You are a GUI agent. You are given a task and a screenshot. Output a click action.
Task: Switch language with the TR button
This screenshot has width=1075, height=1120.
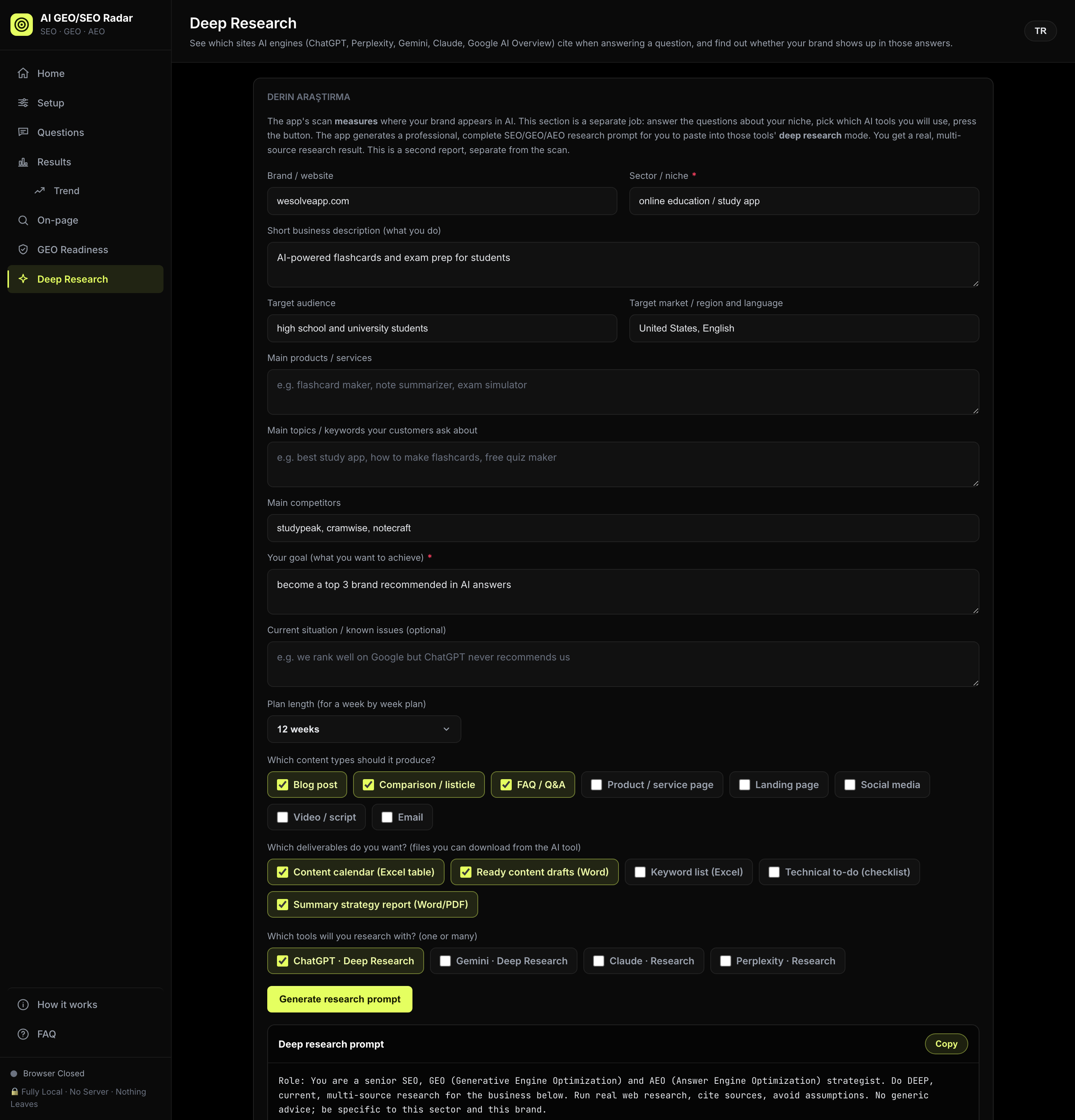click(1040, 31)
